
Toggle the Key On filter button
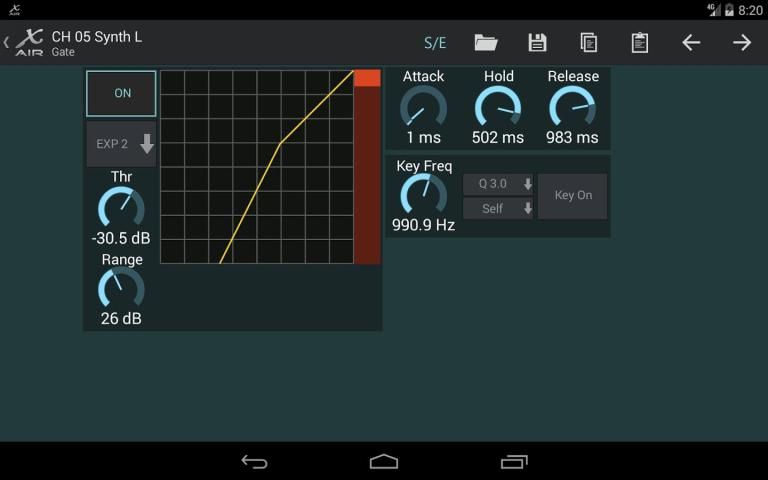coord(572,196)
